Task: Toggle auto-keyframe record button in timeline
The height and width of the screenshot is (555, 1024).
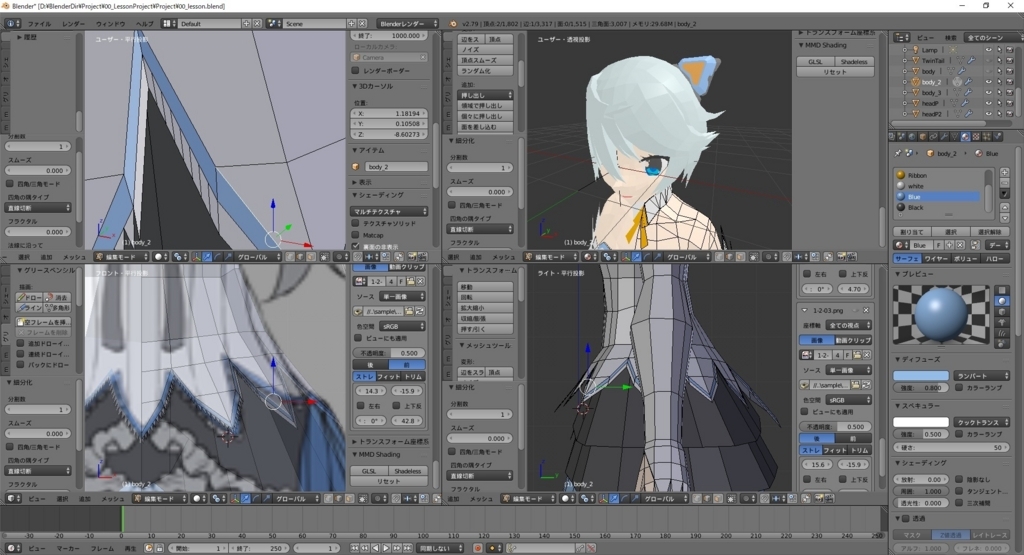Action: (477, 548)
